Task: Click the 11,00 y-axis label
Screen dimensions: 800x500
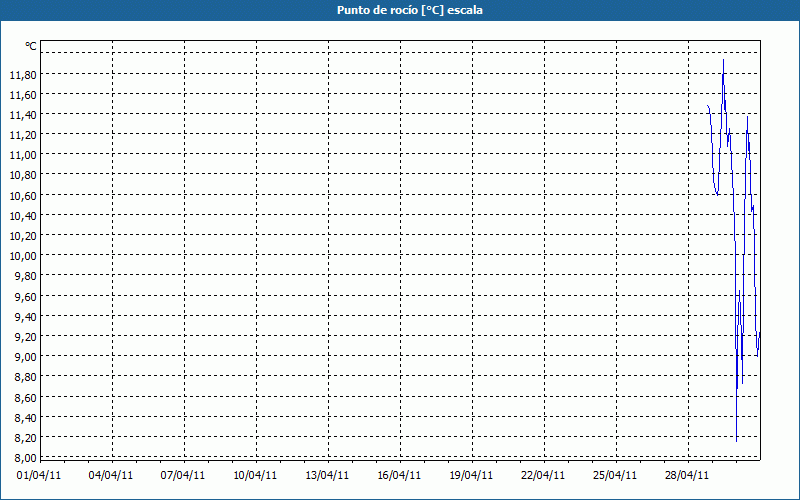Action: coord(23,155)
